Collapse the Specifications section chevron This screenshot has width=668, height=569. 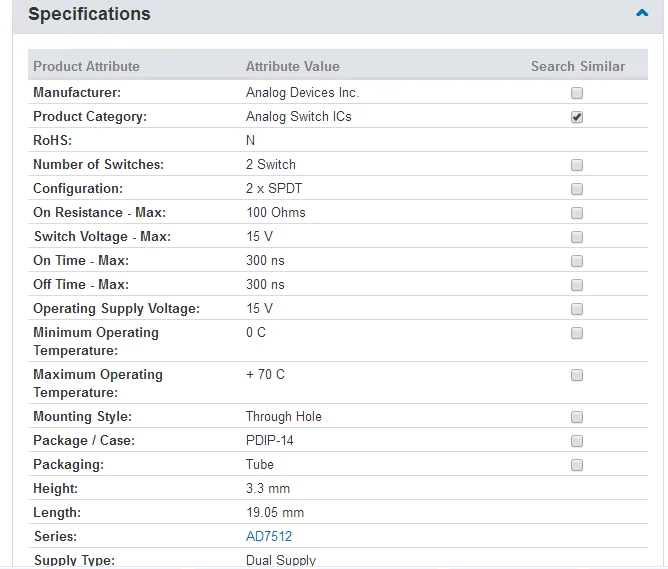click(x=642, y=13)
